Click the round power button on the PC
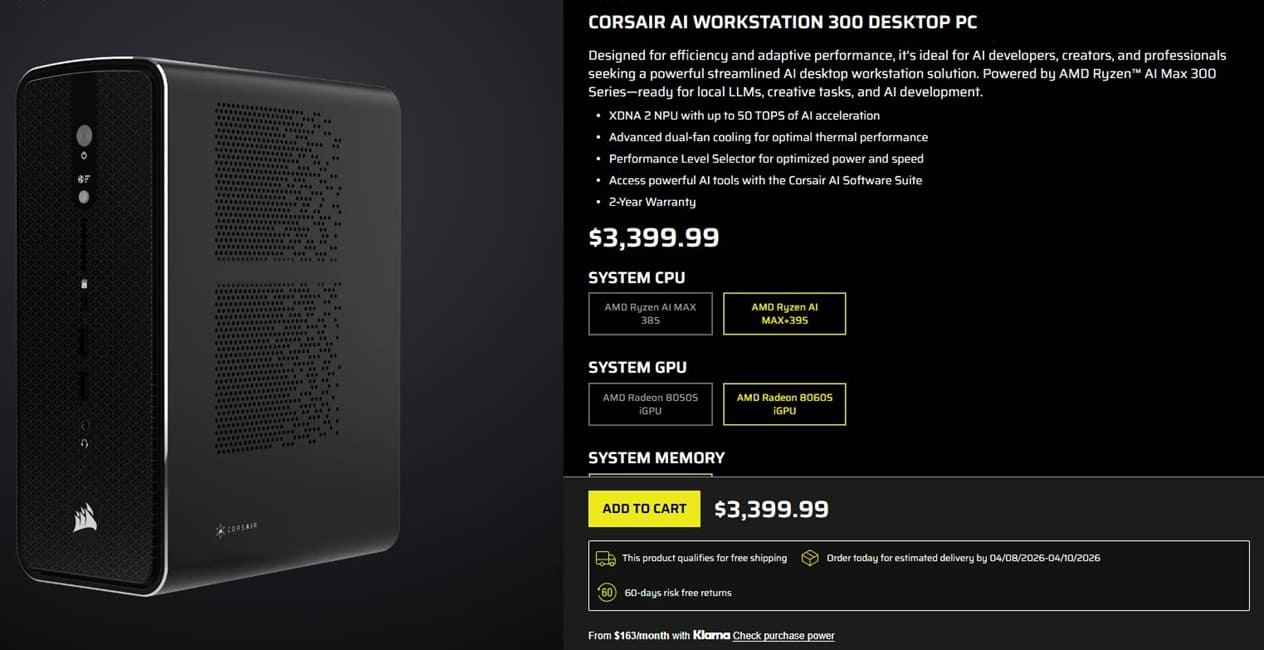The width and height of the screenshot is (1264, 650). (x=84, y=134)
